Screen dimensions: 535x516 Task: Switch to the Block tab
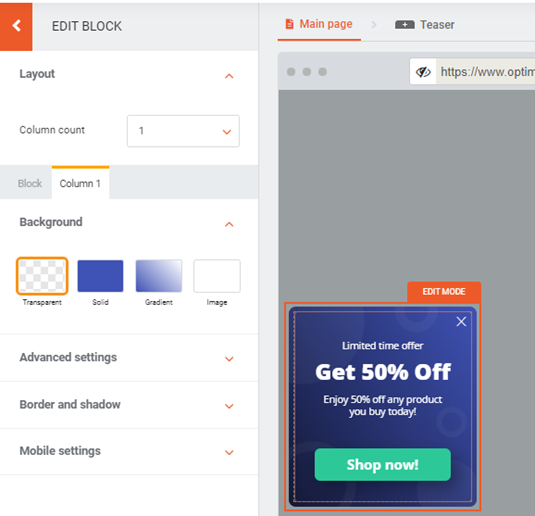30,183
